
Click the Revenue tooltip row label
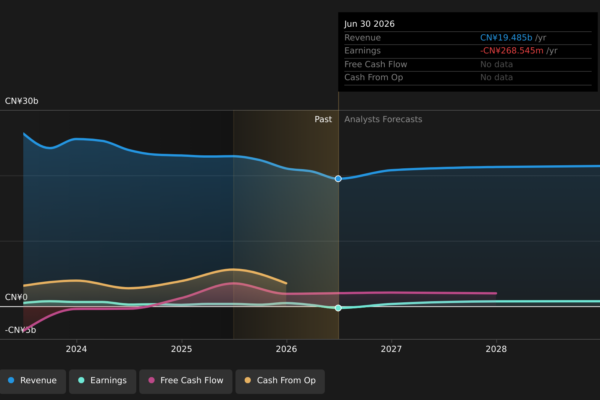pos(362,38)
